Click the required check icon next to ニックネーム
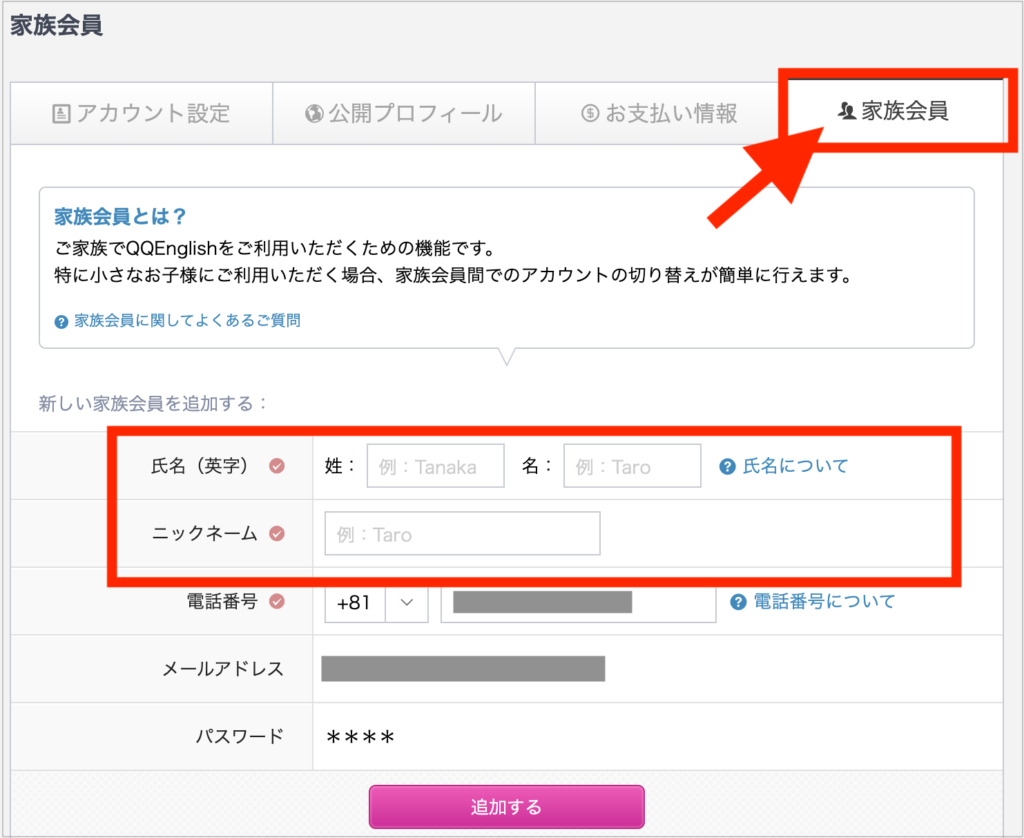This screenshot has width=1024, height=838. [277, 534]
